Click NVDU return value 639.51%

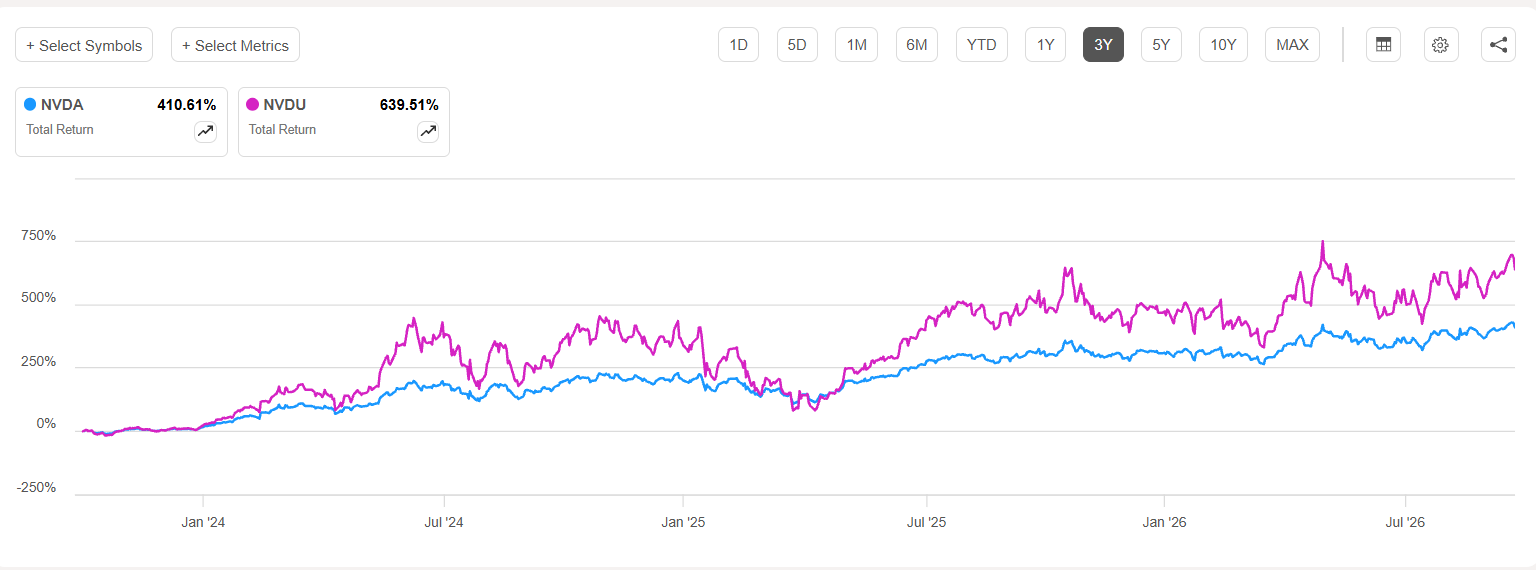[x=409, y=104]
